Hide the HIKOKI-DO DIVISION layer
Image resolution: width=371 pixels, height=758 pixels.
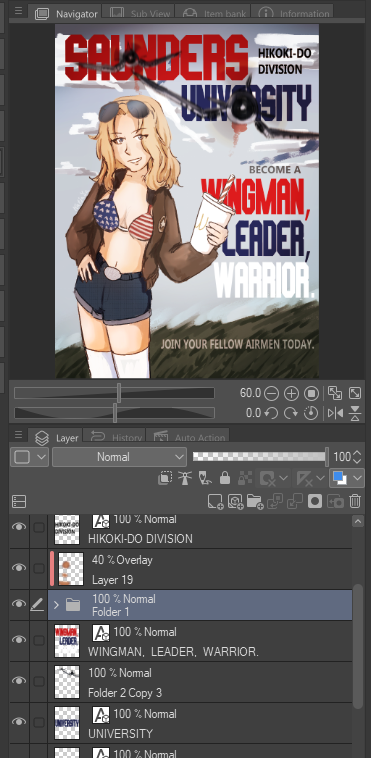click(19, 527)
